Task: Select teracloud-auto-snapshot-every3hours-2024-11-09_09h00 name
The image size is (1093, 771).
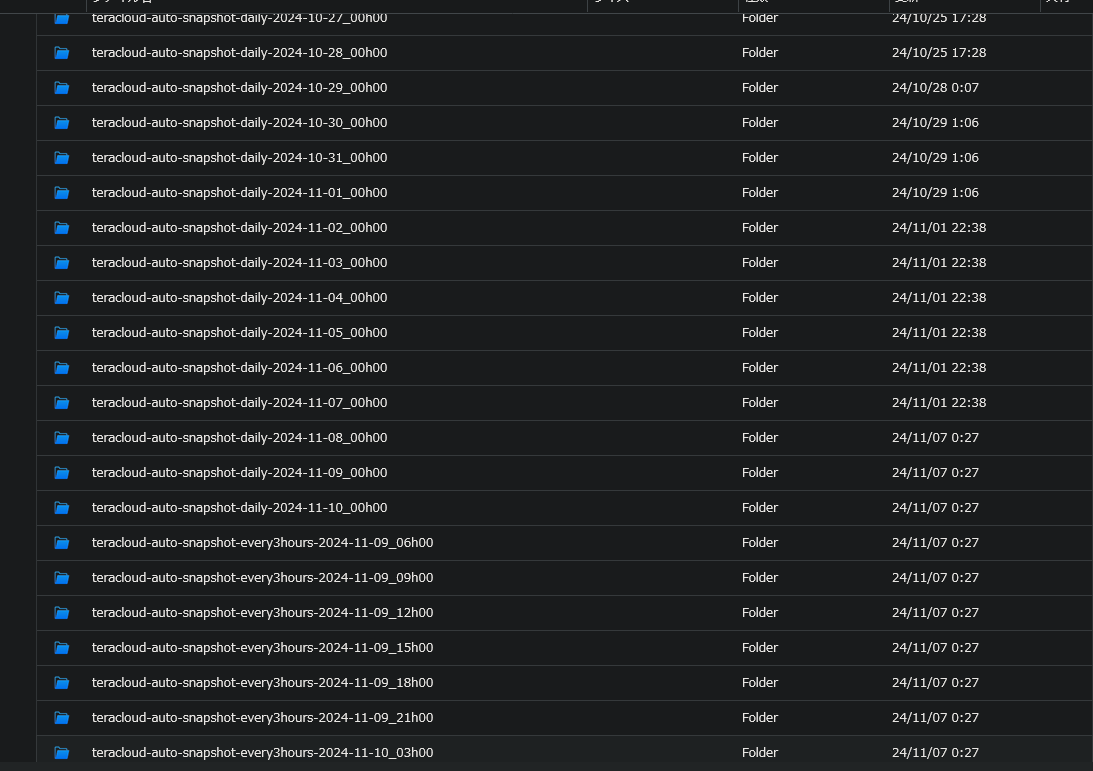Action: click(x=262, y=578)
